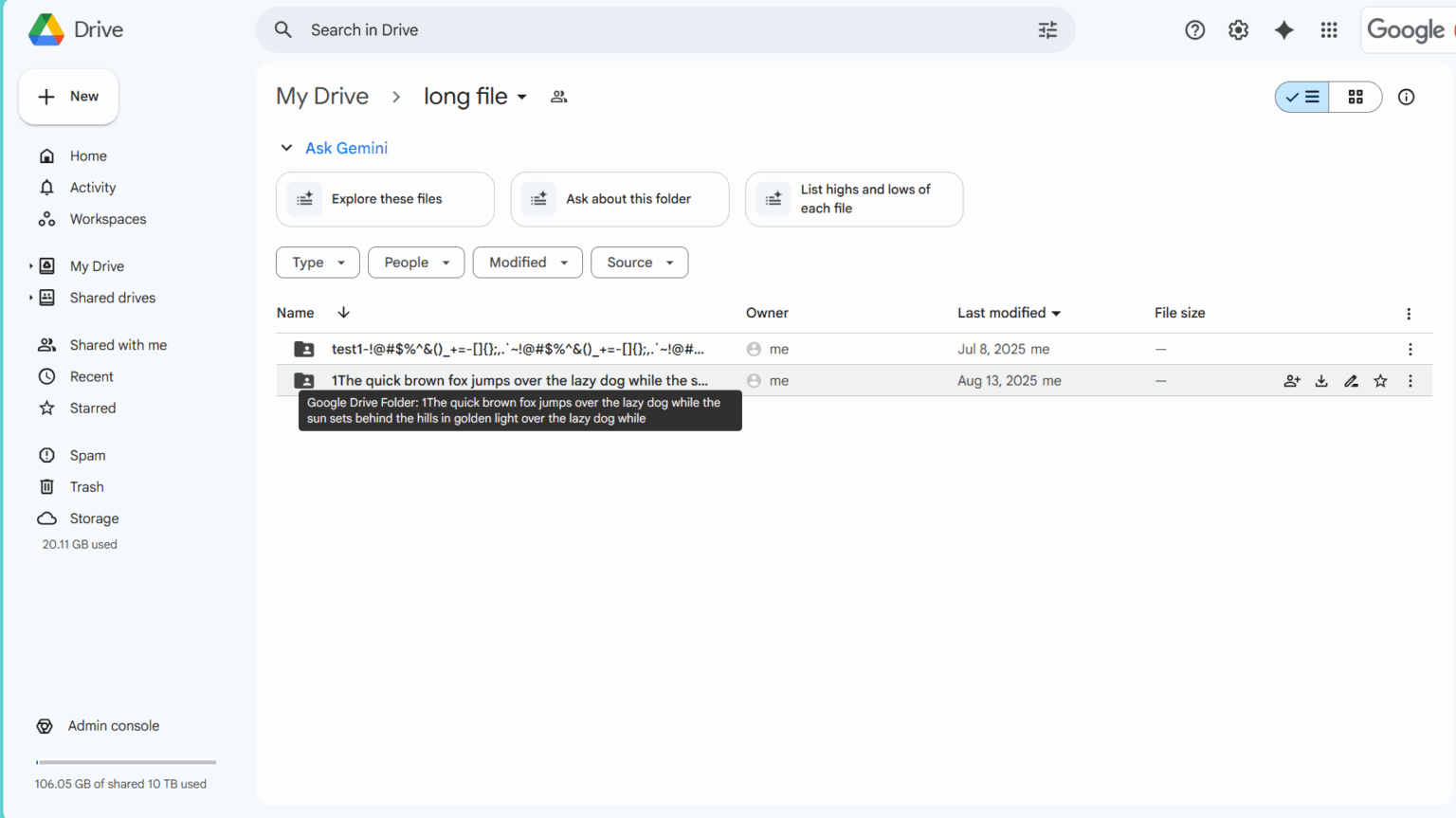Open the Modified filter dropdown
The width and height of the screenshot is (1456, 818).
(x=527, y=262)
